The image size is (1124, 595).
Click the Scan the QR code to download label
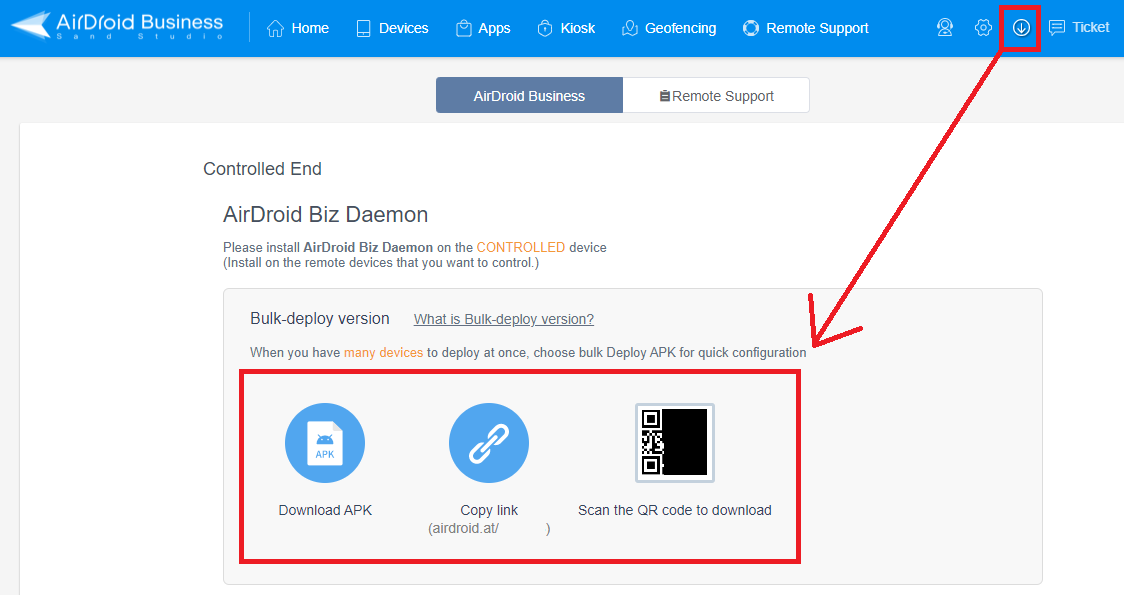tap(675, 510)
